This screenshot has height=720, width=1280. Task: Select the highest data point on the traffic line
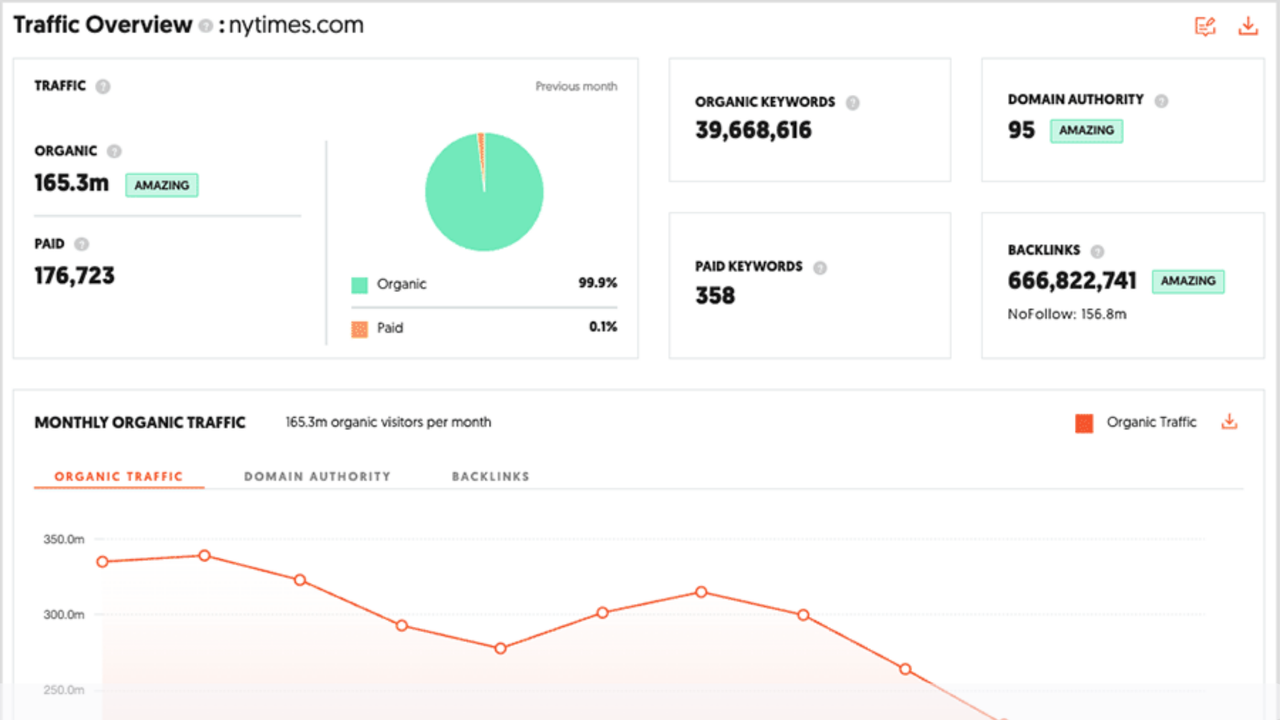coord(204,555)
